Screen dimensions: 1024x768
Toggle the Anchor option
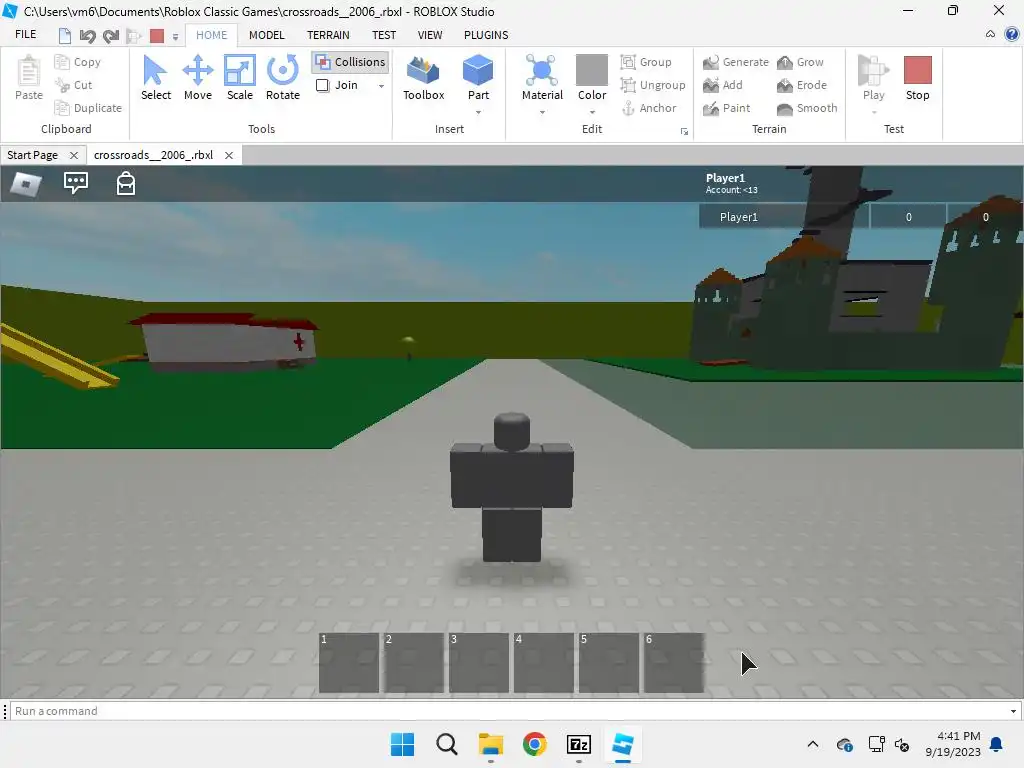(x=648, y=108)
